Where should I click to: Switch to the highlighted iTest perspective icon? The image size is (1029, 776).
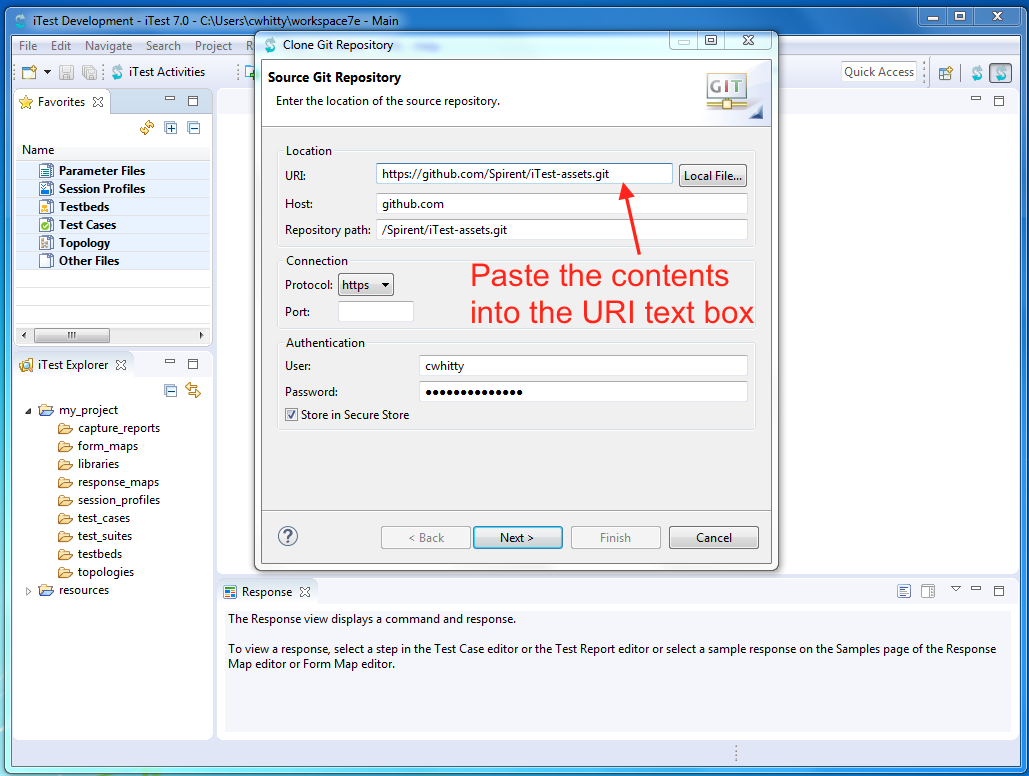point(1001,73)
